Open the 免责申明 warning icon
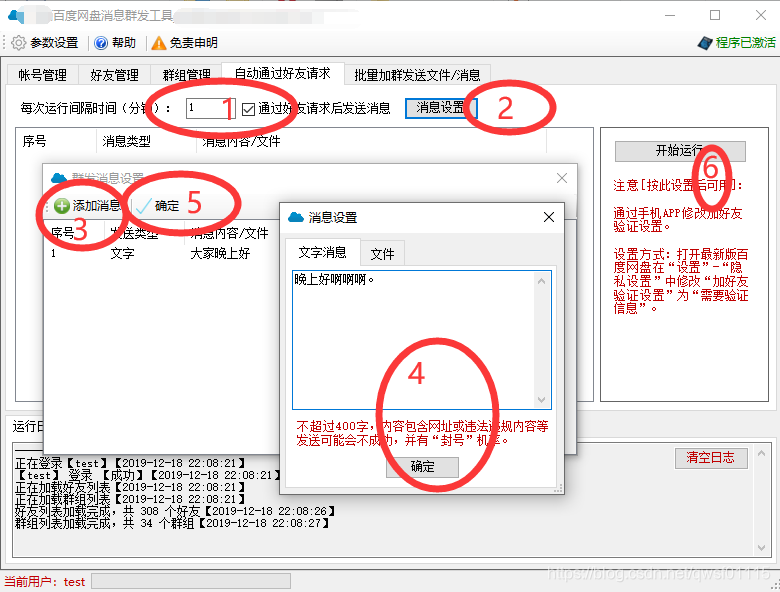 [x=159, y=43]
